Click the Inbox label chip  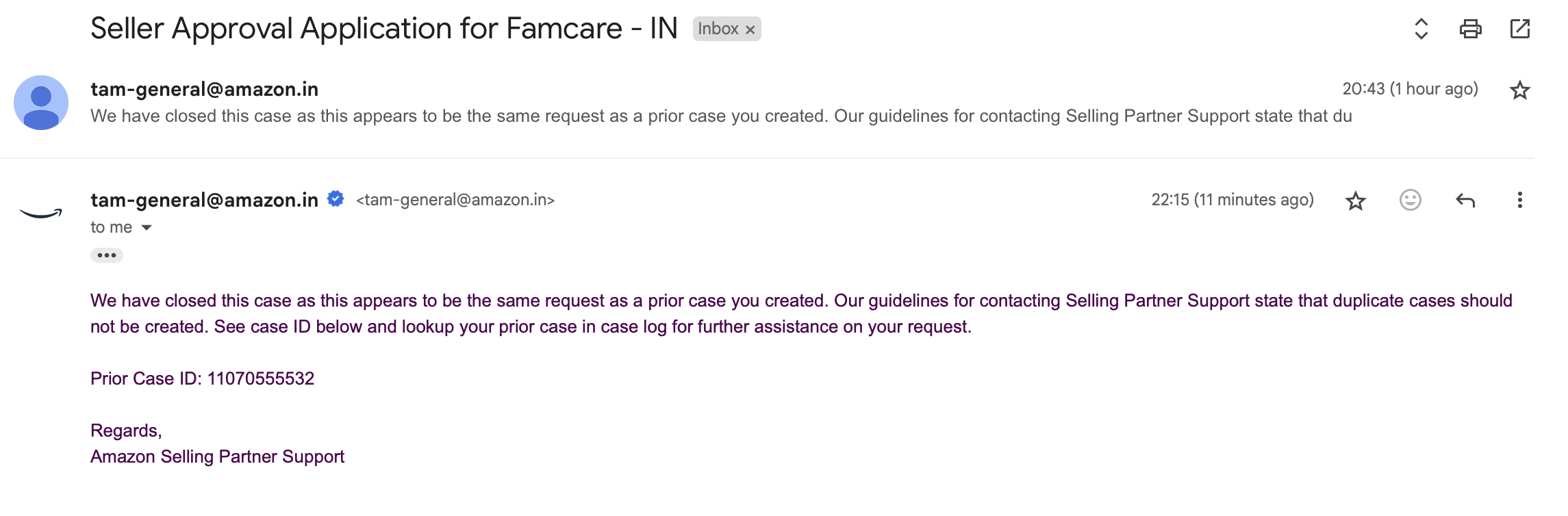point(718,29)
